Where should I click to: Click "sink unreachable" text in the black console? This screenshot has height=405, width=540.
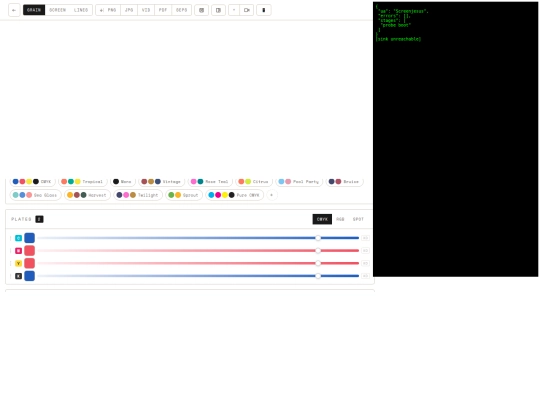point(398,39)
